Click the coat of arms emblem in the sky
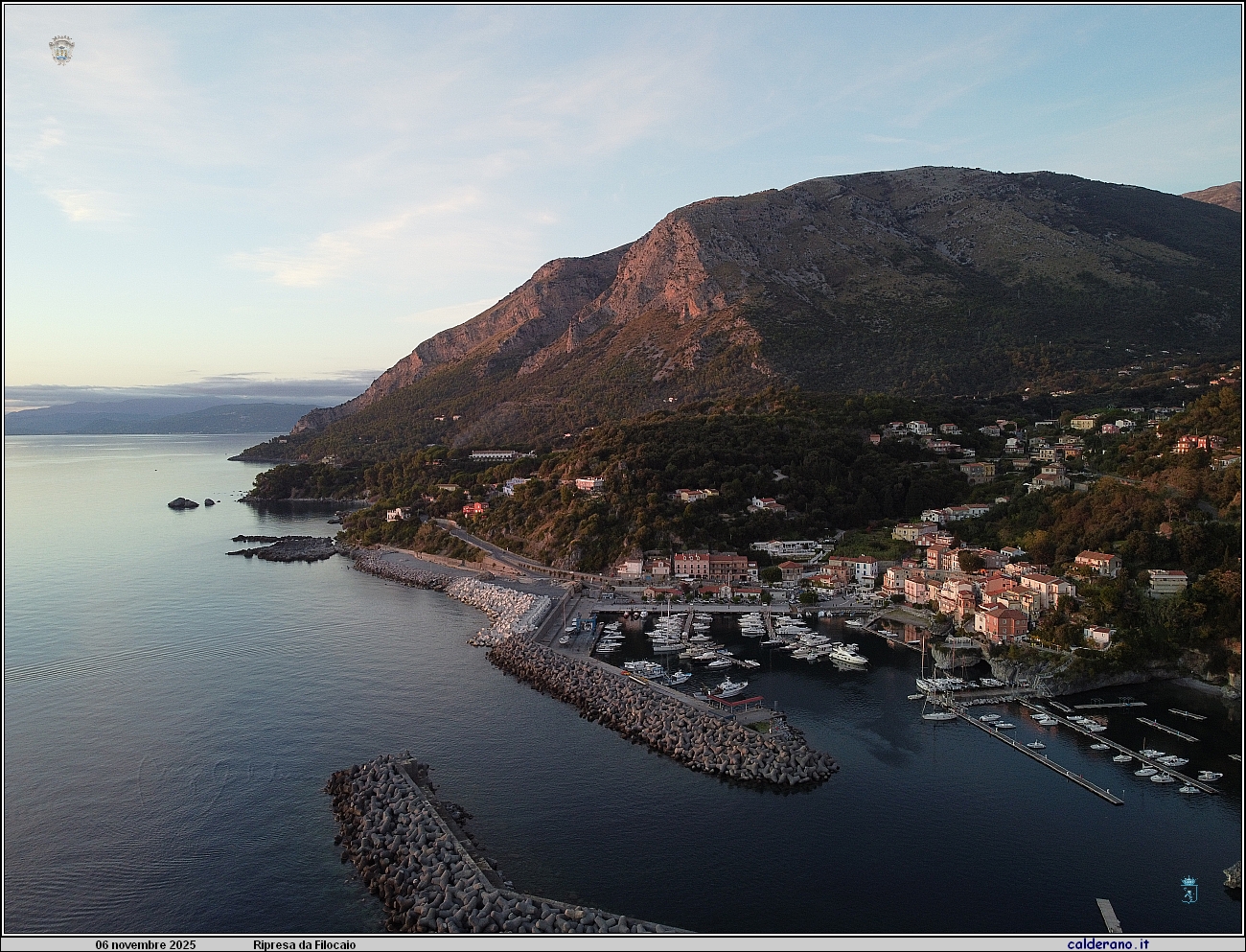 click(x=61, y=50)
